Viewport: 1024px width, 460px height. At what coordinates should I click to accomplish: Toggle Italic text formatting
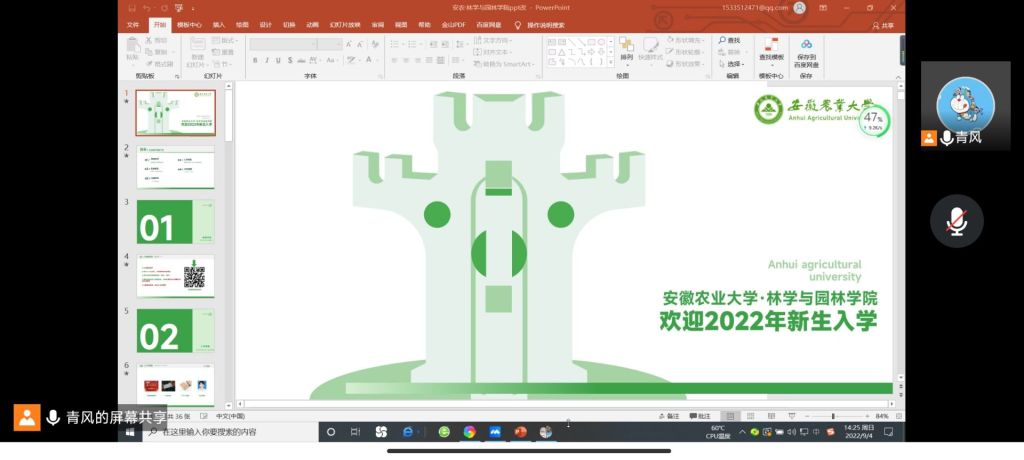(268, 61)
